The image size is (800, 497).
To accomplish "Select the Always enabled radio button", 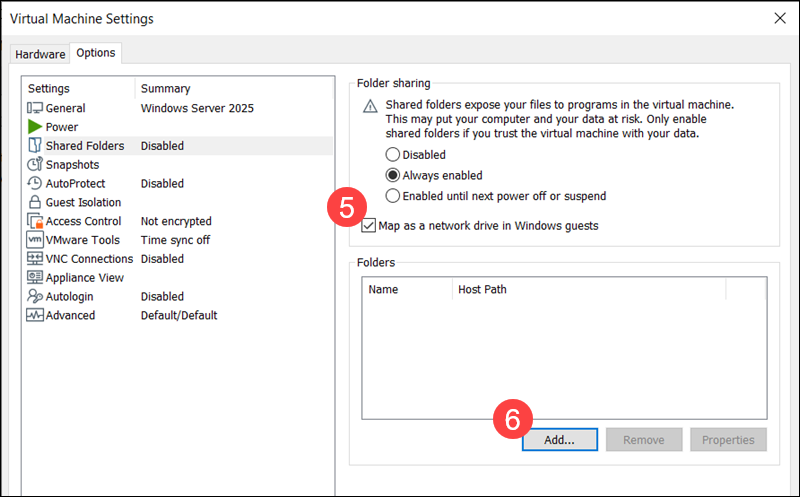I will click(x=393, y=175).
